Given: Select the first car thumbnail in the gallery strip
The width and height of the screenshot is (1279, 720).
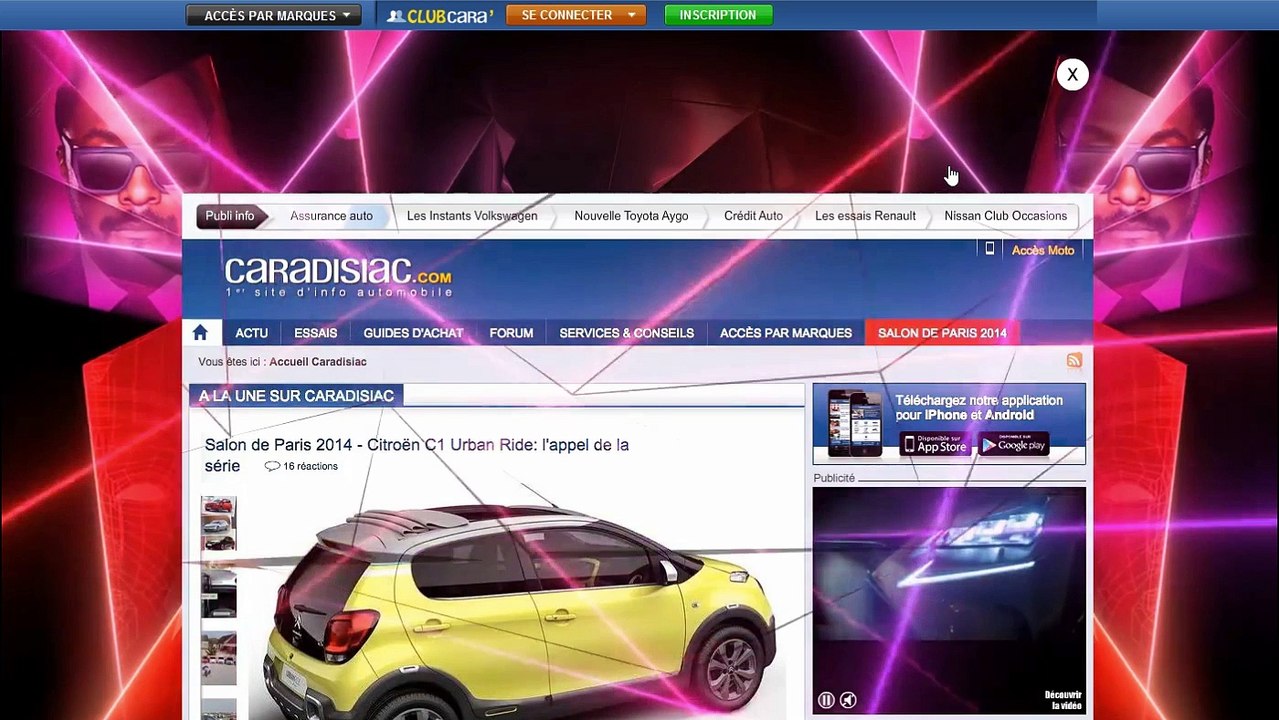Looking at the screenshot, I should click(x=218, y=523).
